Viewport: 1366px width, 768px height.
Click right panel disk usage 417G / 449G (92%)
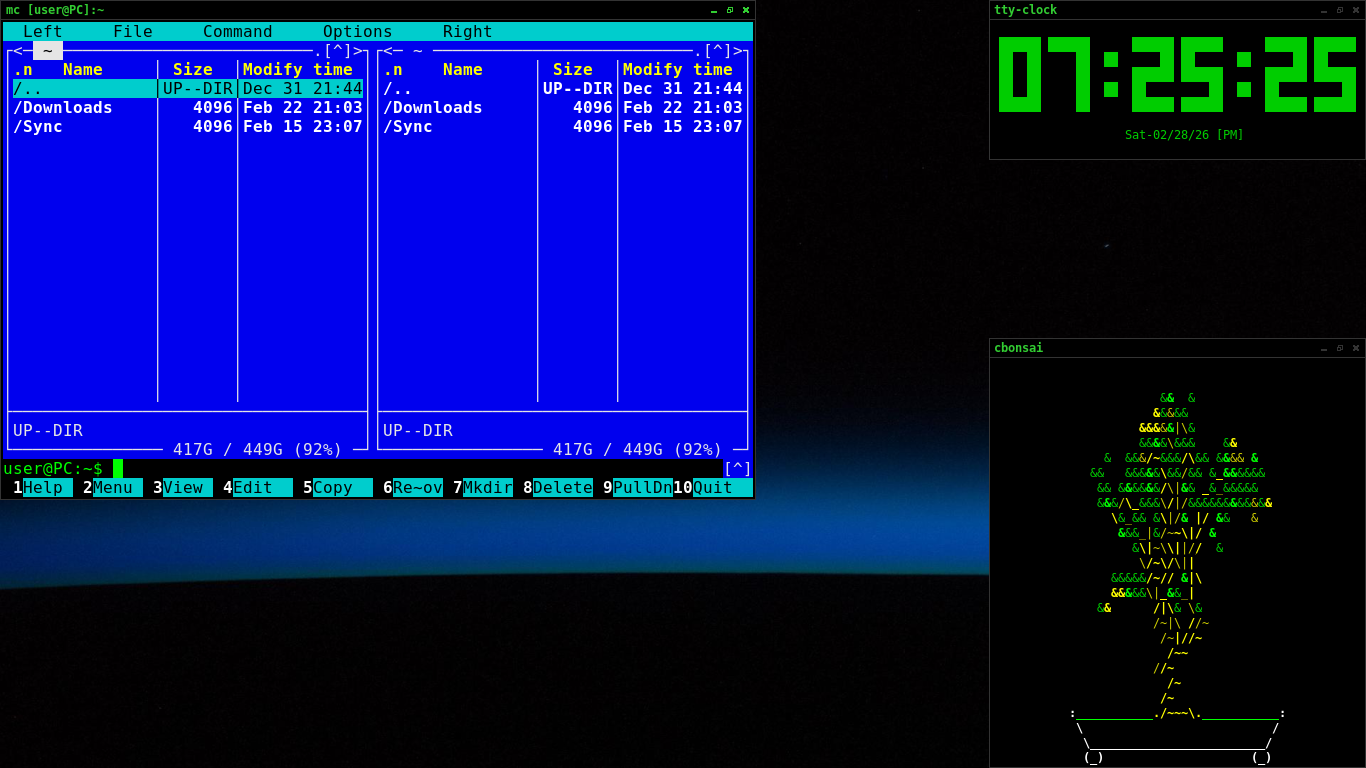pyautogui.click(x=638, y=450)
